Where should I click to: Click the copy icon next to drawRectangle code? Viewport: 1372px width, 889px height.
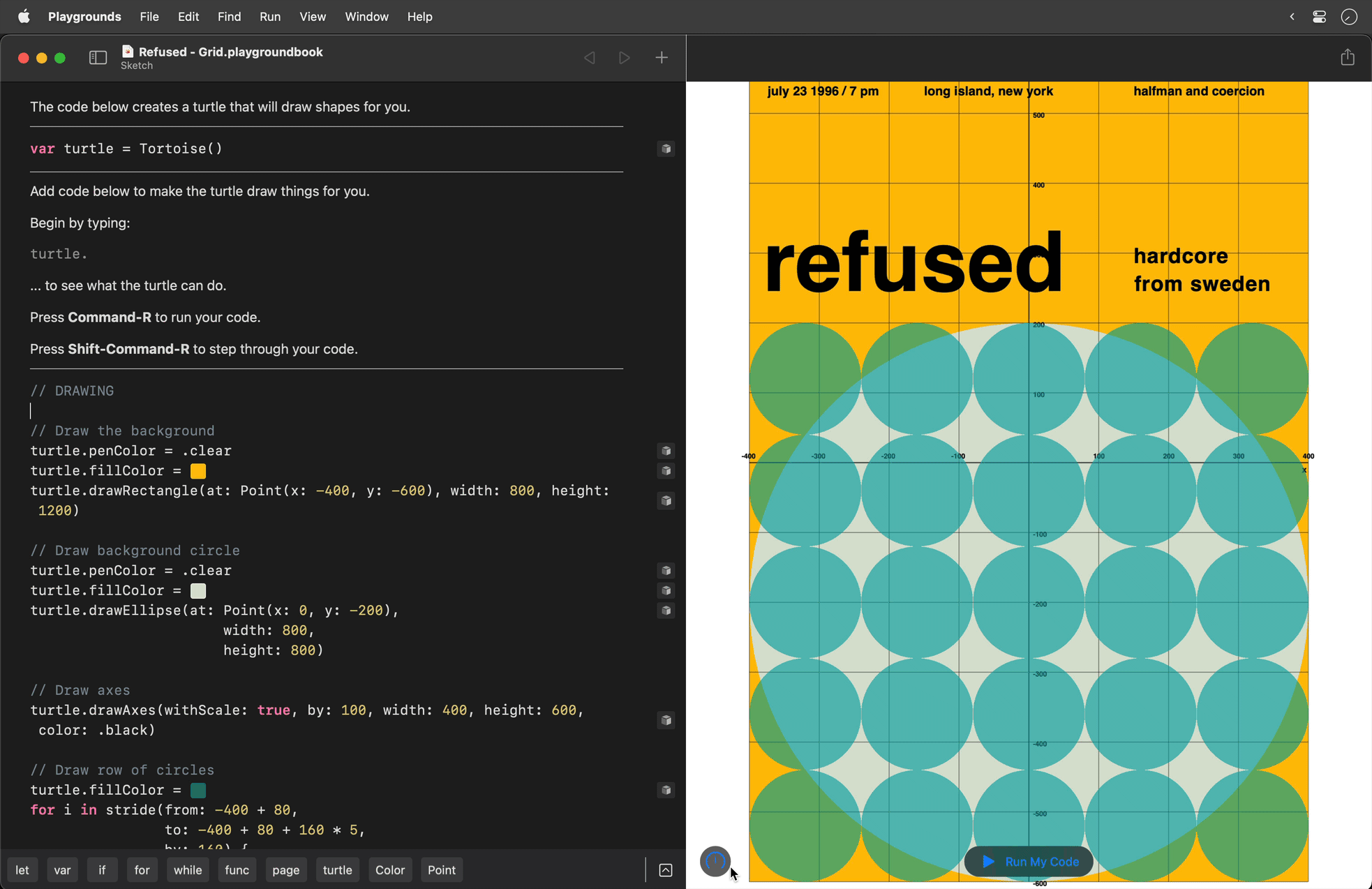coord(666,500)
